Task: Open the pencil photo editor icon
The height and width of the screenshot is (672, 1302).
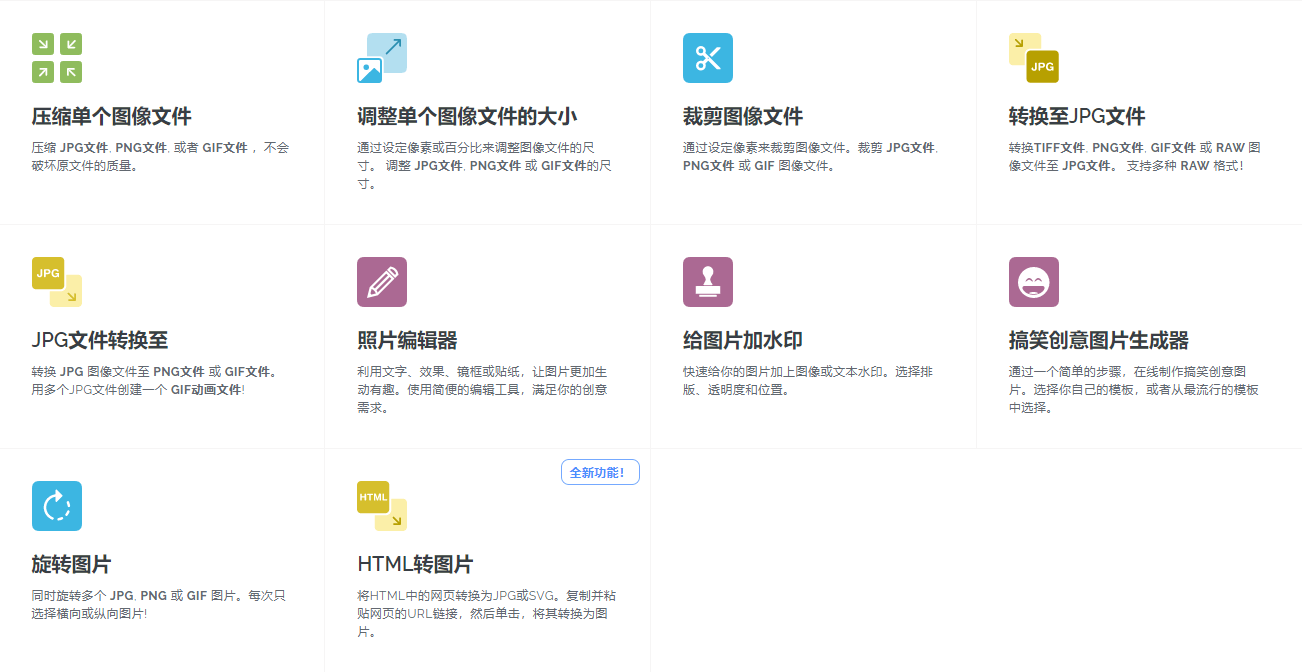Action: point(382,282)
